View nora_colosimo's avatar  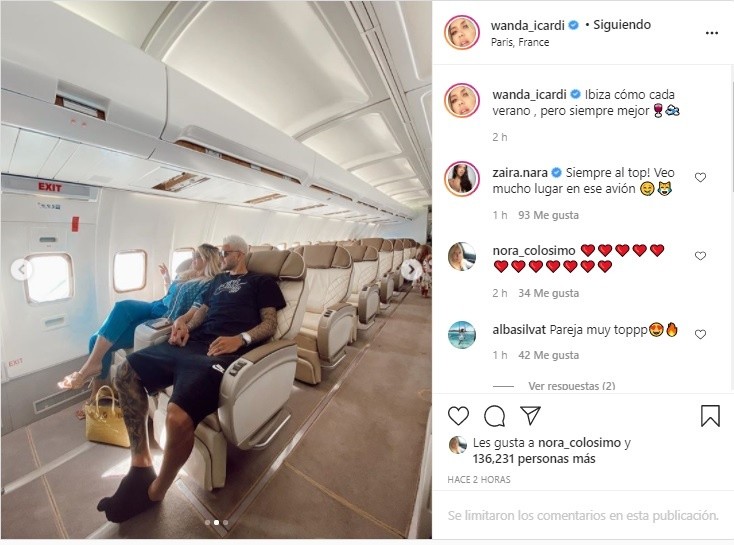tap(462, 257)
